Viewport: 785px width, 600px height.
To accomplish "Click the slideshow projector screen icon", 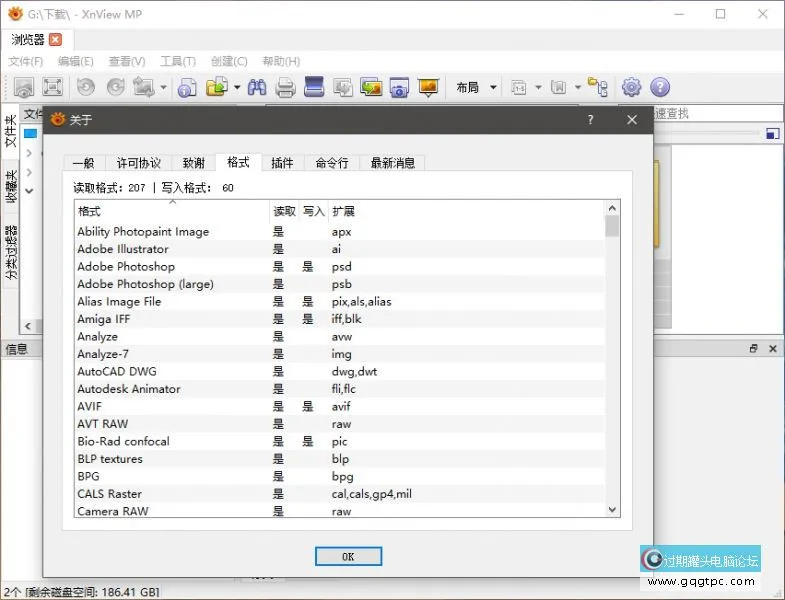I will (429, 87).
